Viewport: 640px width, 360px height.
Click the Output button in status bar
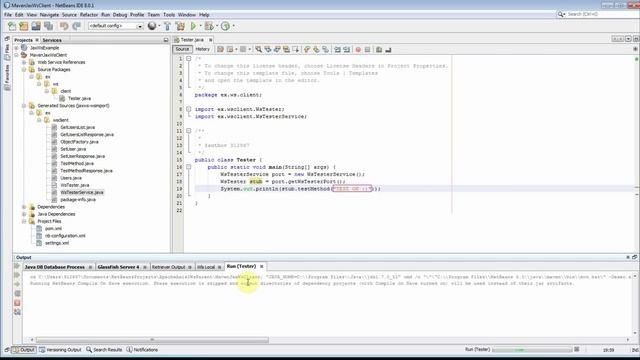24,350
